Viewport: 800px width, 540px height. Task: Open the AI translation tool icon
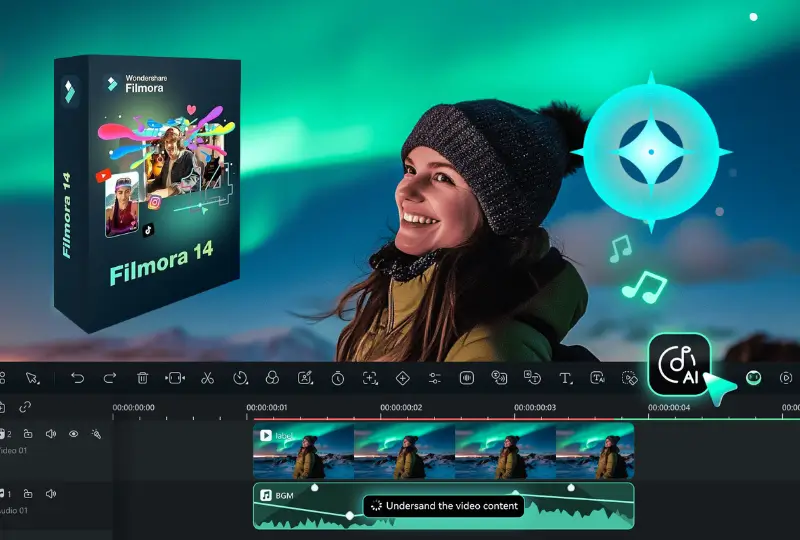point(499,378)
